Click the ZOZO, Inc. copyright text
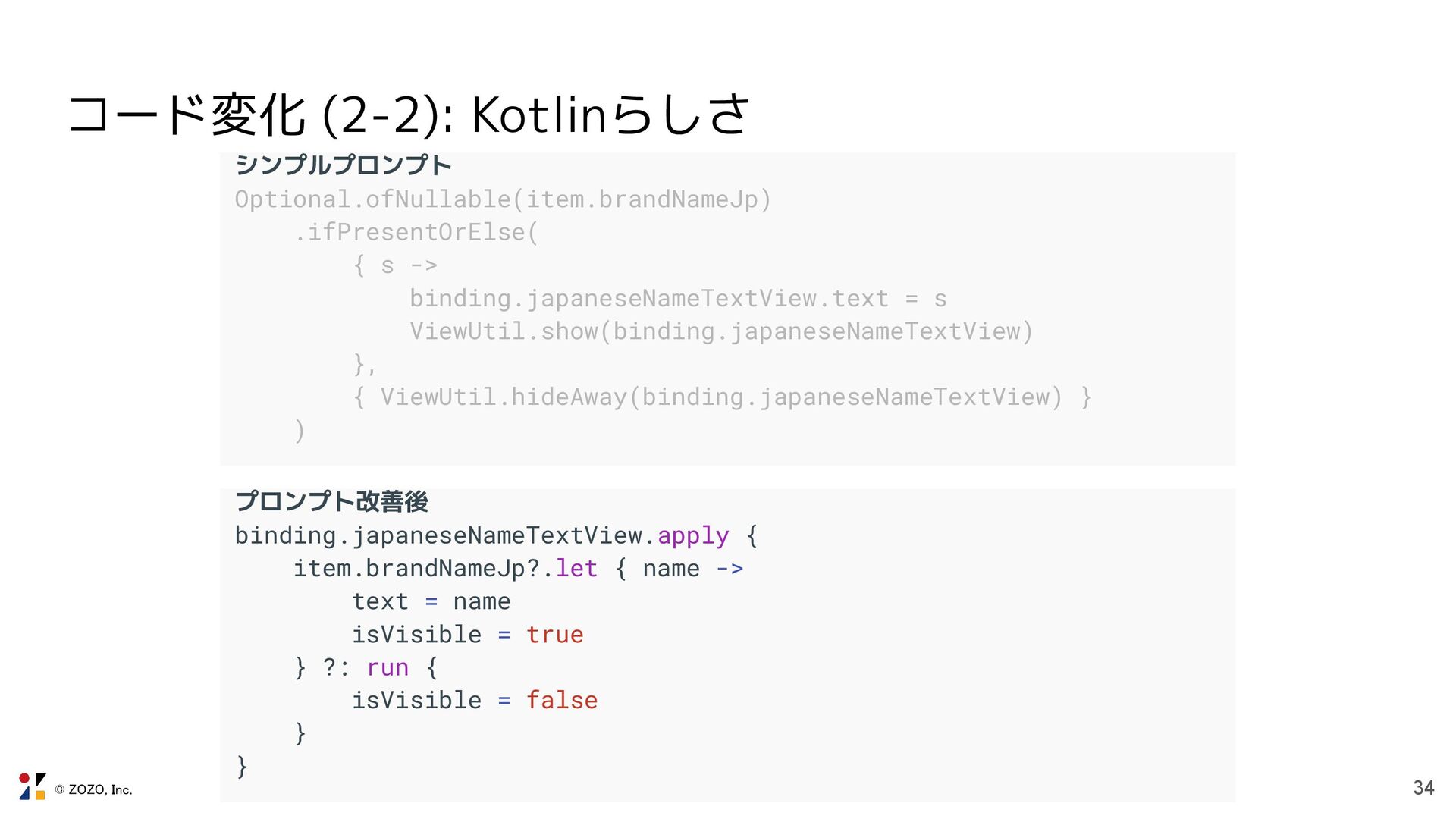1456x819 pixels. pyautogui.click(x=94, y=789)
